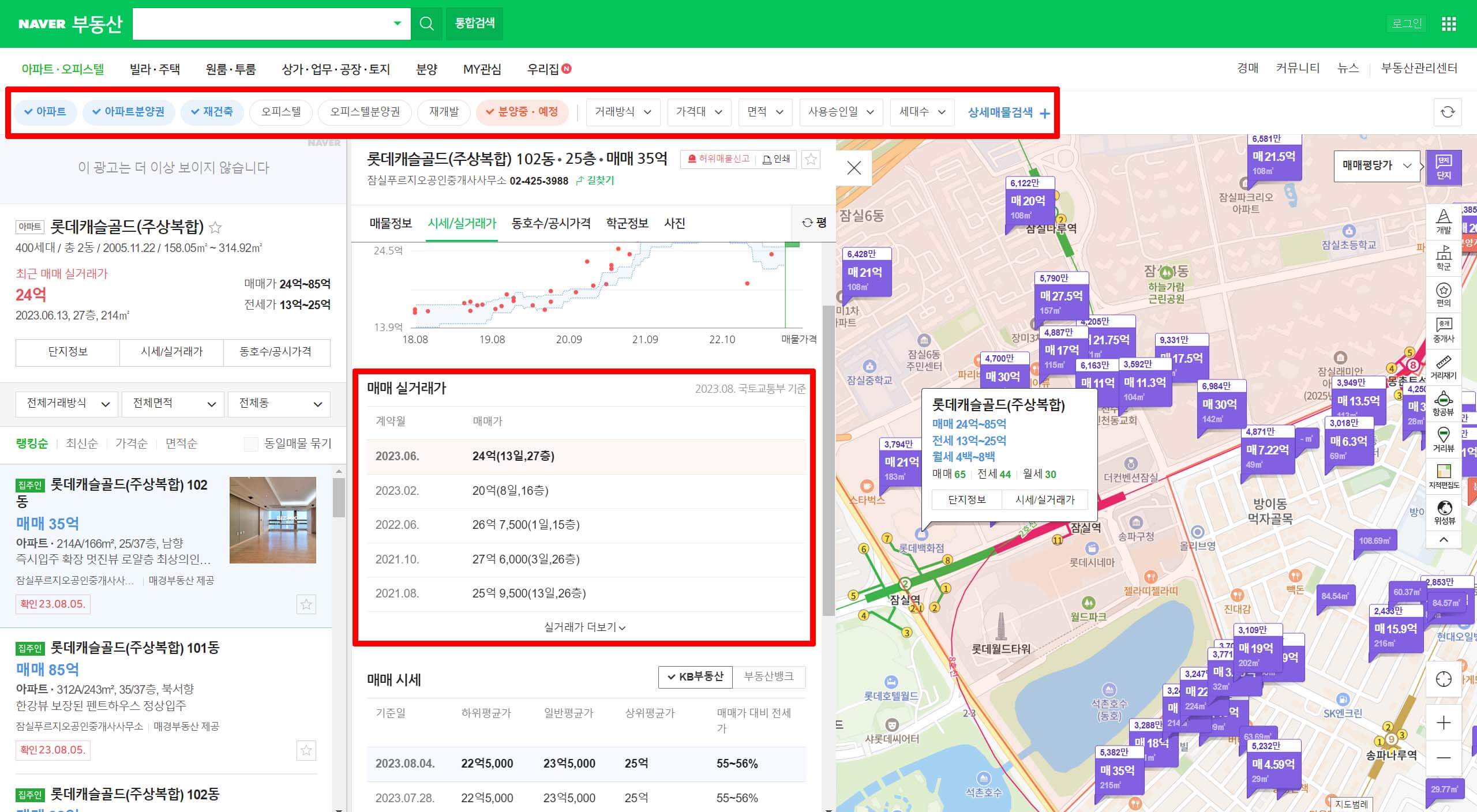Favorite the 102동 매매 35억 listing star
The height and width of the screenshot is (812, 1477).
click(x=306, y=604)
